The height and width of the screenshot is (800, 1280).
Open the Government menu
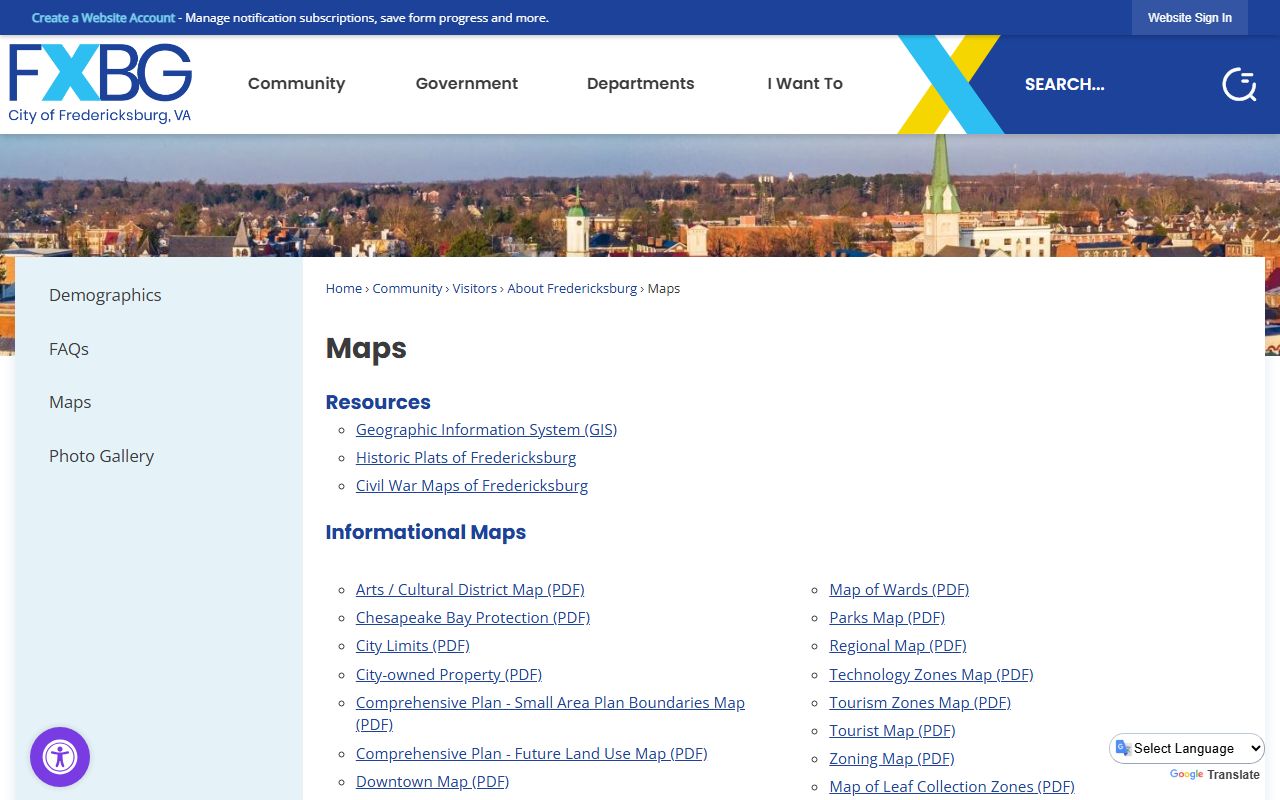(466, 84)
